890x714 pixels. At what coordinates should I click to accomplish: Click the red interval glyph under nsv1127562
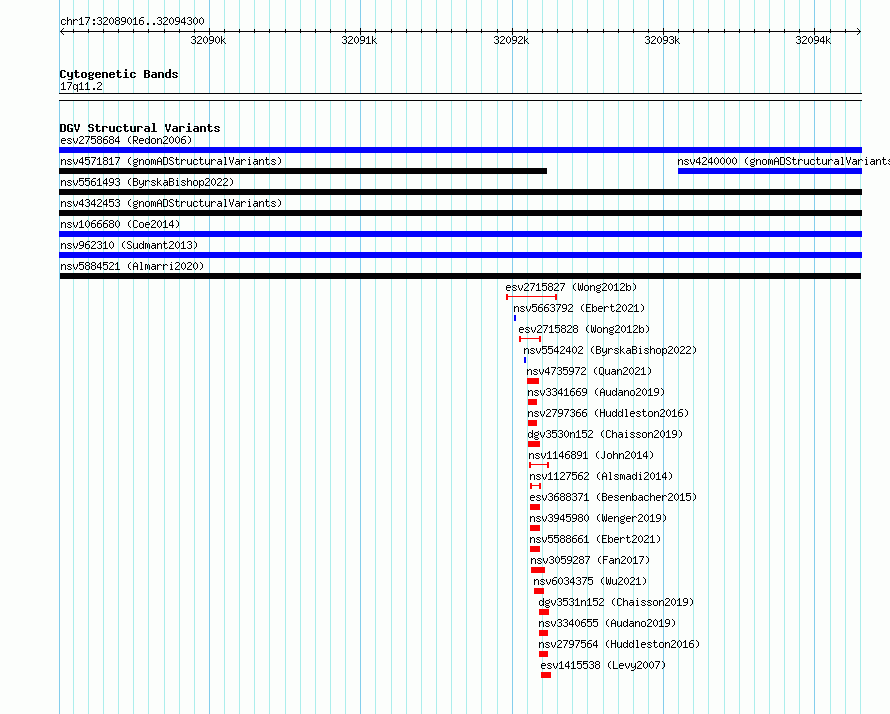coord(536,486)
